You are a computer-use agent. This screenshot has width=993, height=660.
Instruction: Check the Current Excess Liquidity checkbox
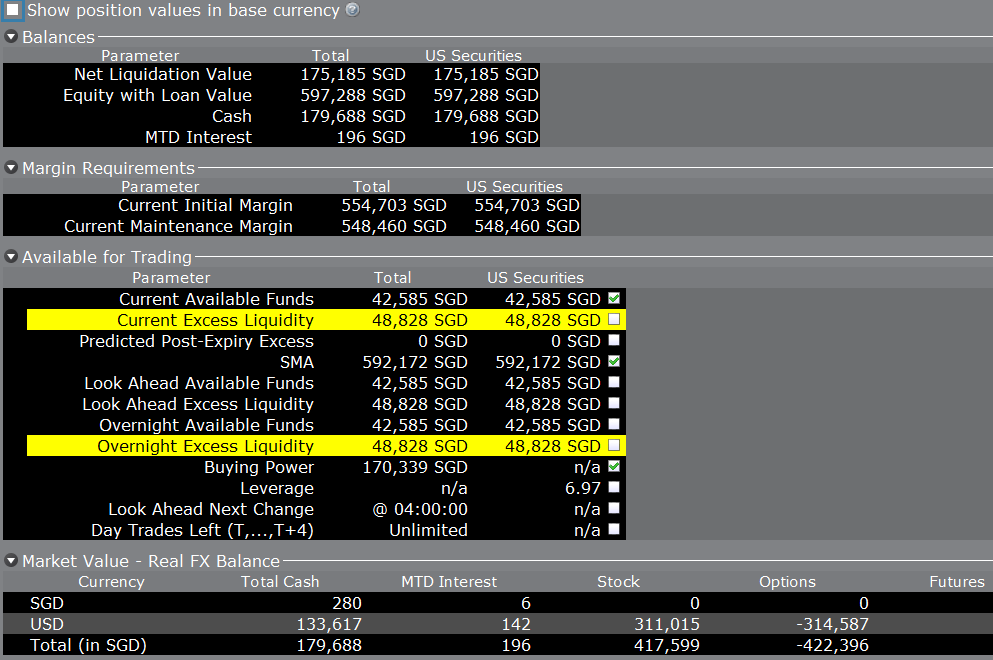[614, 320]
